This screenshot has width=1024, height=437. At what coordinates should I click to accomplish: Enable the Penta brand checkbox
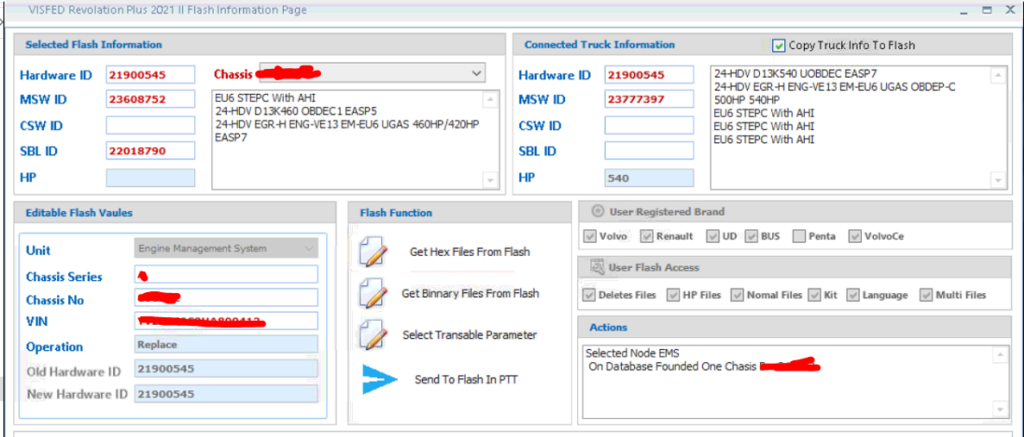(798, 236)
